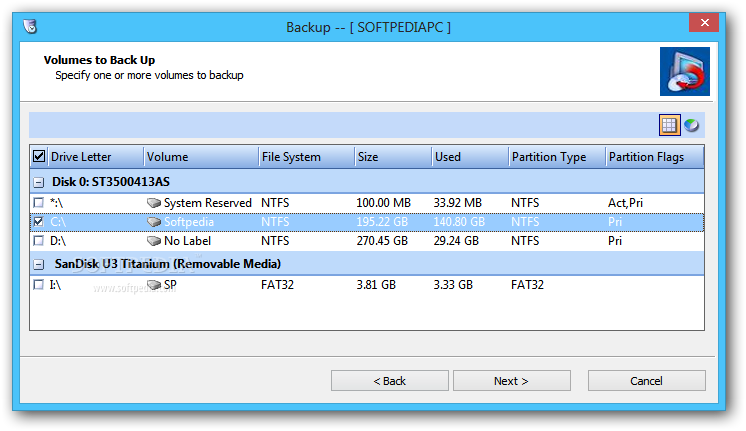Collapse the Disk 0: ST3500413AS group
The height and width of the screenshot is (431, 746).
pyautogui.click(x=38, y=182)
